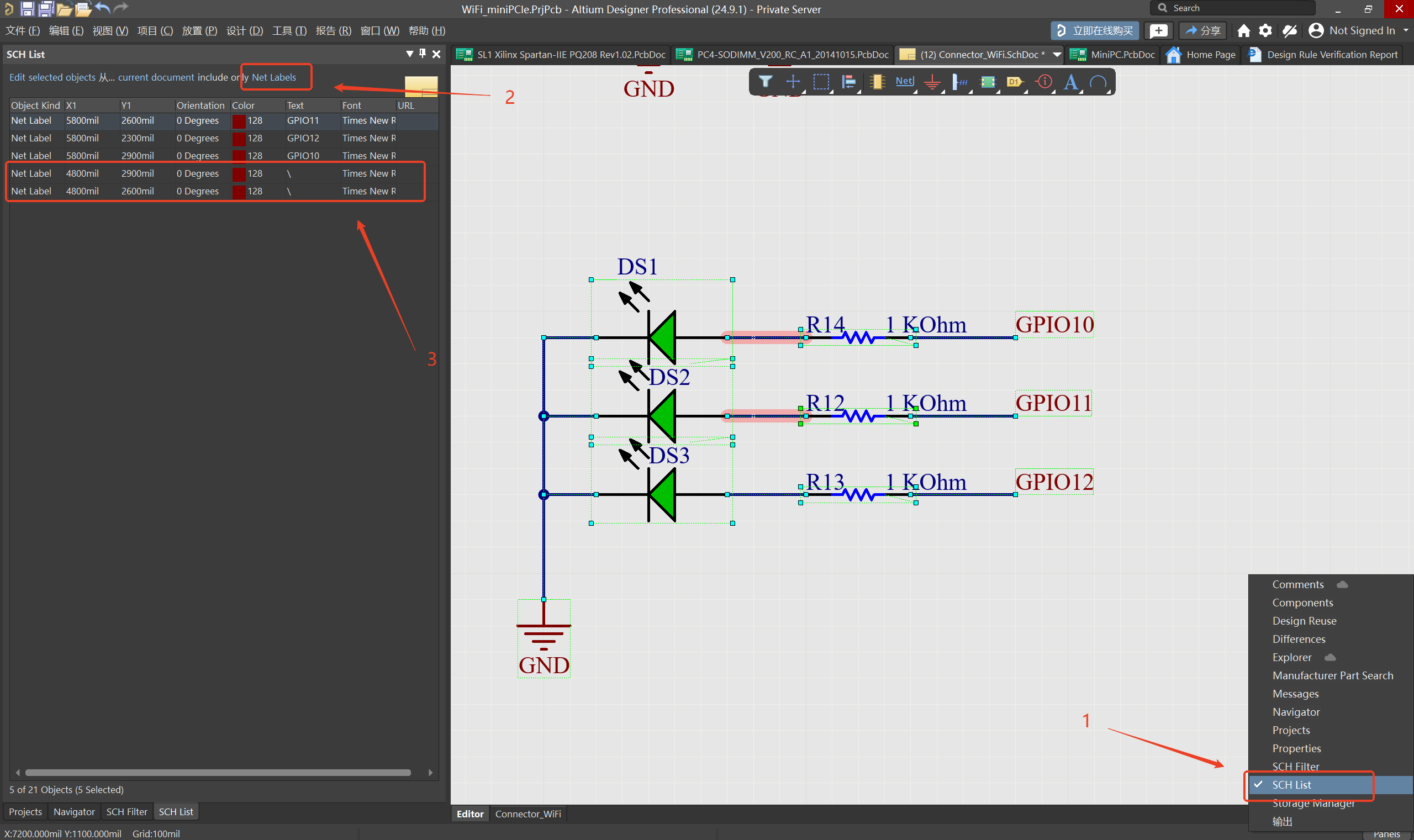This screenshot has height=840, width=1414.
Task: Click the settings gear icon at top right
Action: coord(1265,30)
